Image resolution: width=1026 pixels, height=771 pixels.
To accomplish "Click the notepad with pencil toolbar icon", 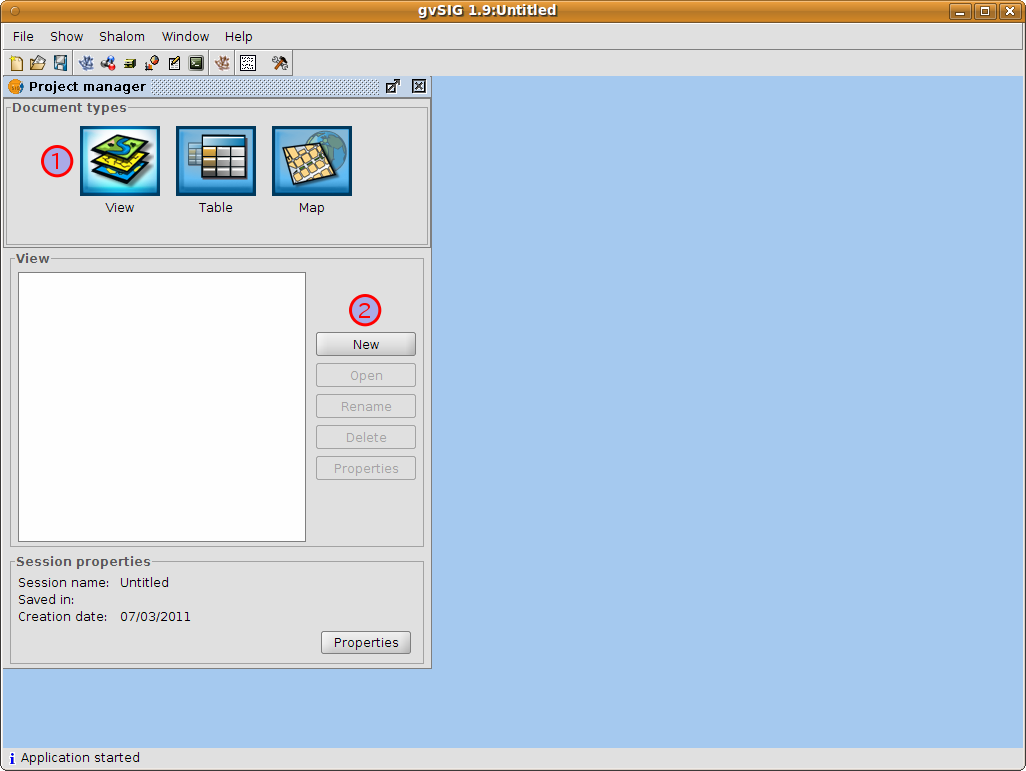I will (x=174, y=63).
